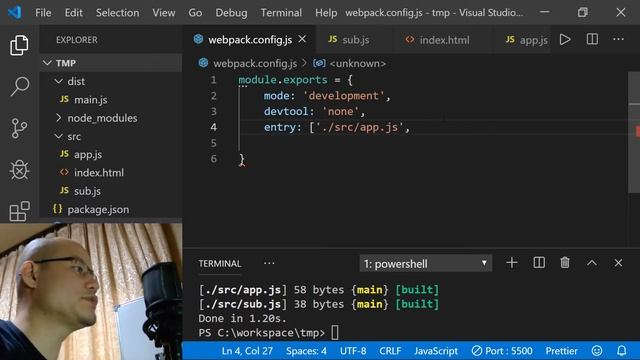Select the webpack.config.js editor tab
The width and height of the screenshot is (640, 360).
click(x=250, y=40)
